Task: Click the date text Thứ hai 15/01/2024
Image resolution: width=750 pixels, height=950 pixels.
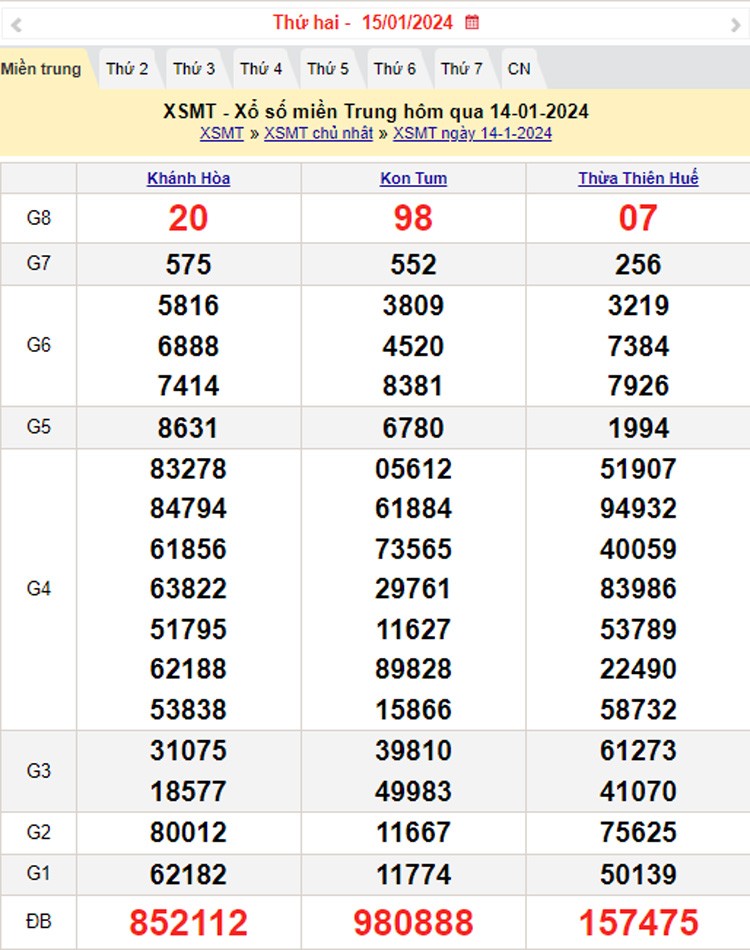Action: (x=363, y=22)
